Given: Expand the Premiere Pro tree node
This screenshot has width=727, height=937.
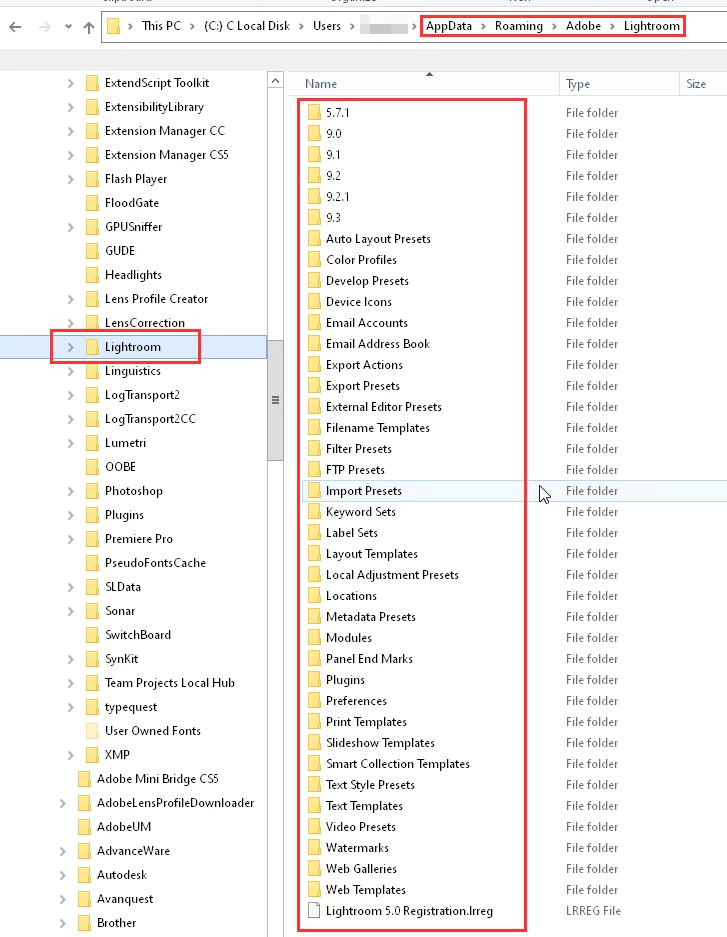Looking at the screenshot, I should pos(70,539).
